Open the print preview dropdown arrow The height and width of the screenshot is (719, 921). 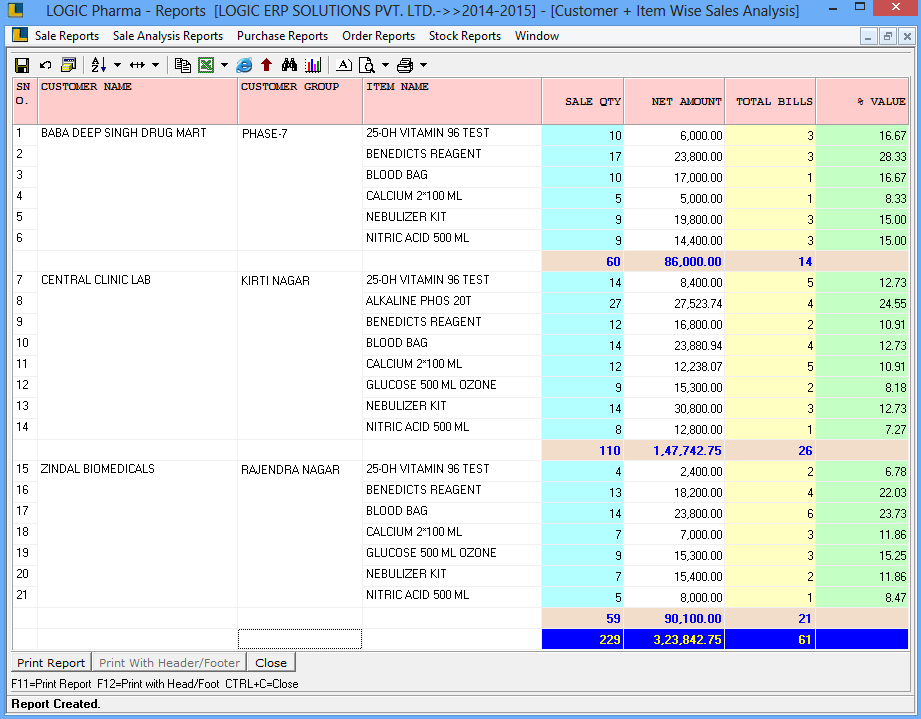[385, 65]
